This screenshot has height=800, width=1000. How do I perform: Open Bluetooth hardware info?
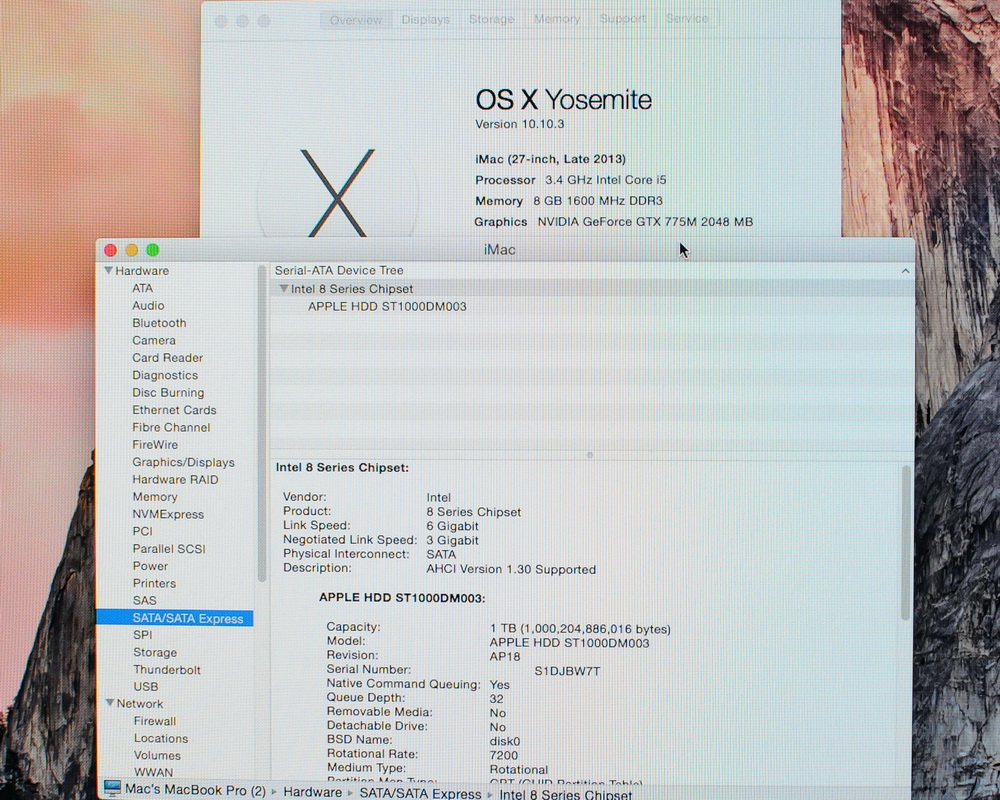coord(159,323)
